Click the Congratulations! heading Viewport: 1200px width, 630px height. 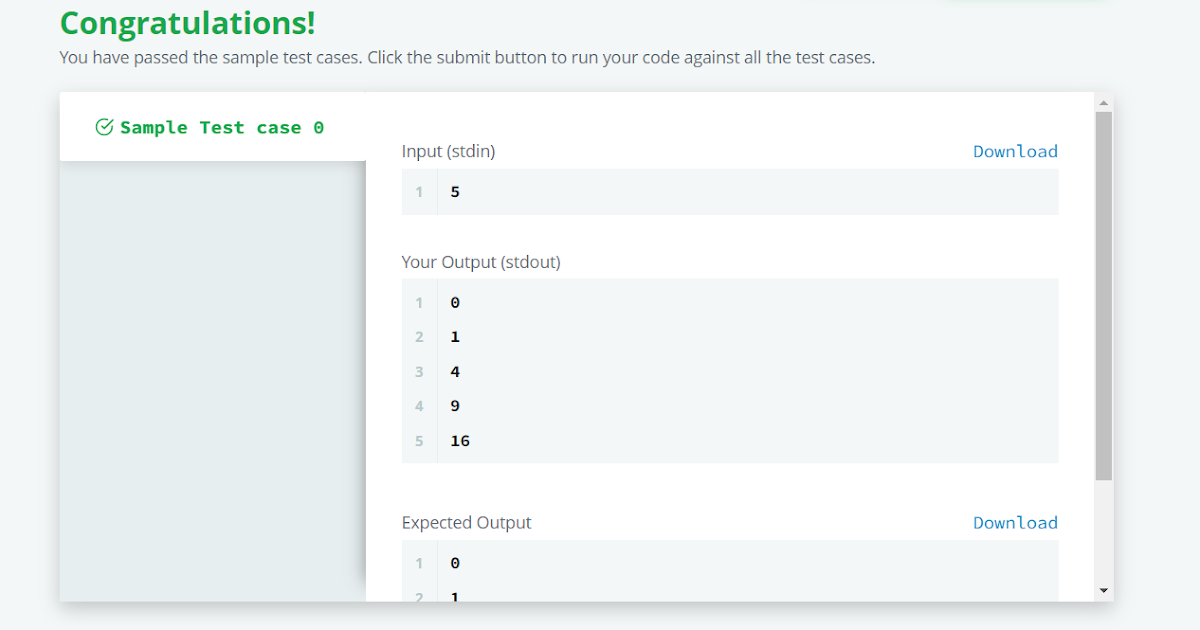[188, 23]
